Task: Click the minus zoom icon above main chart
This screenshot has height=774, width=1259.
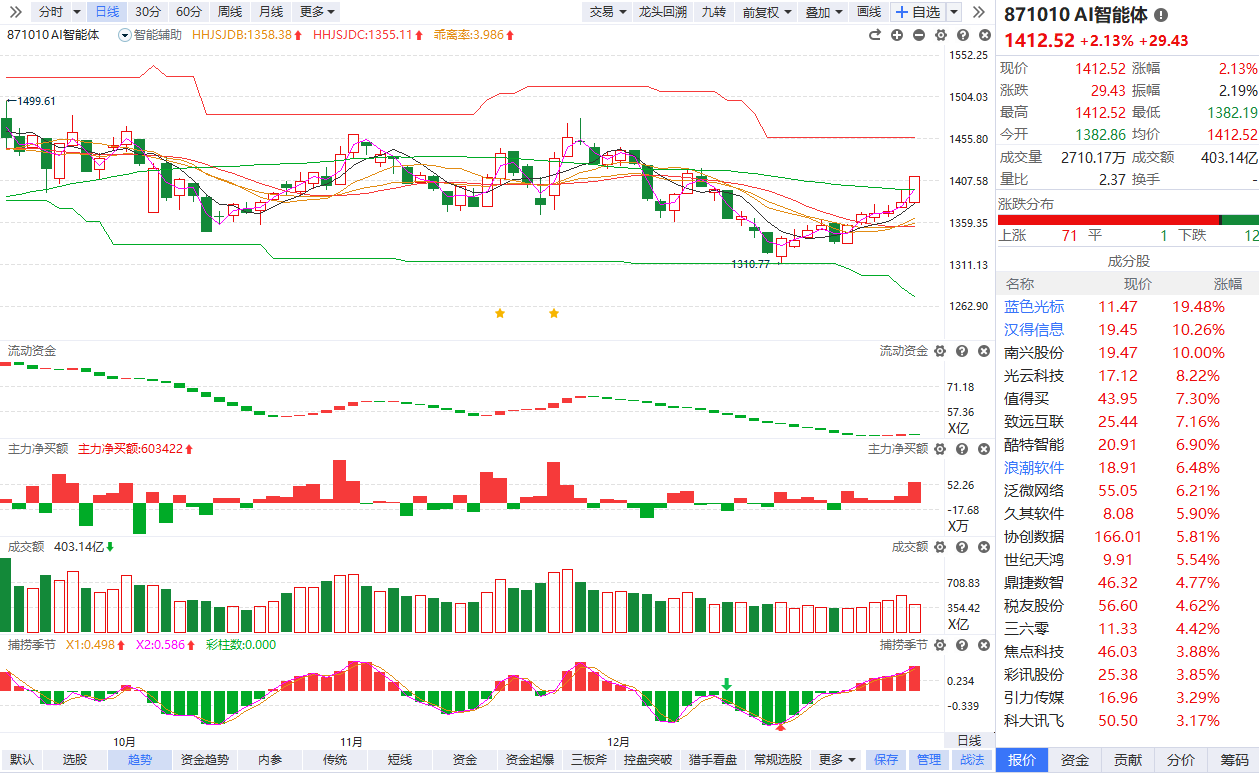Action: (918, 35)
